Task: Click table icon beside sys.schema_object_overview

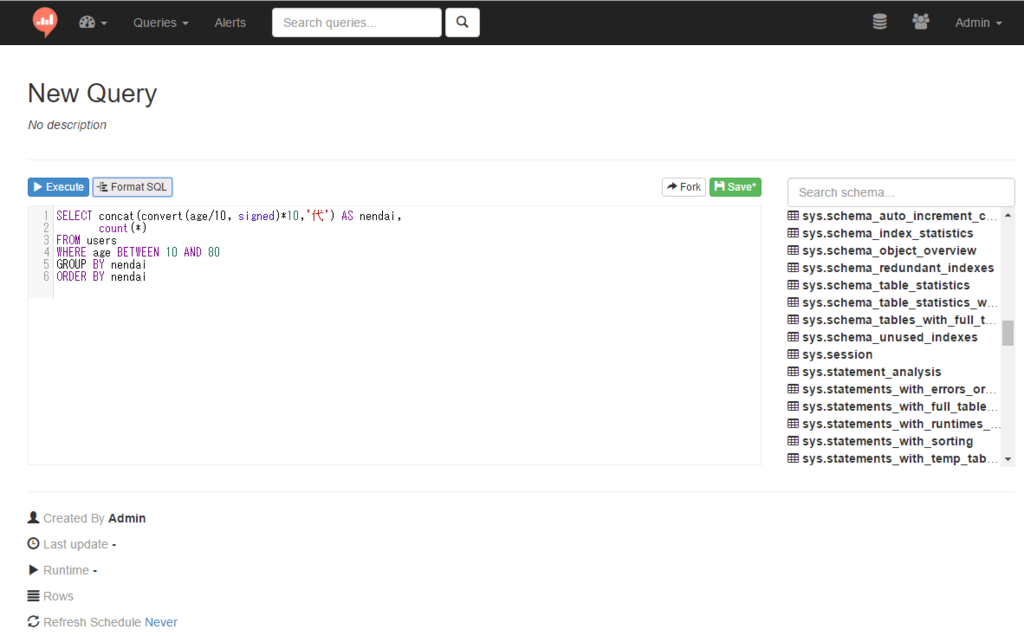Action: tap(793, 250)
